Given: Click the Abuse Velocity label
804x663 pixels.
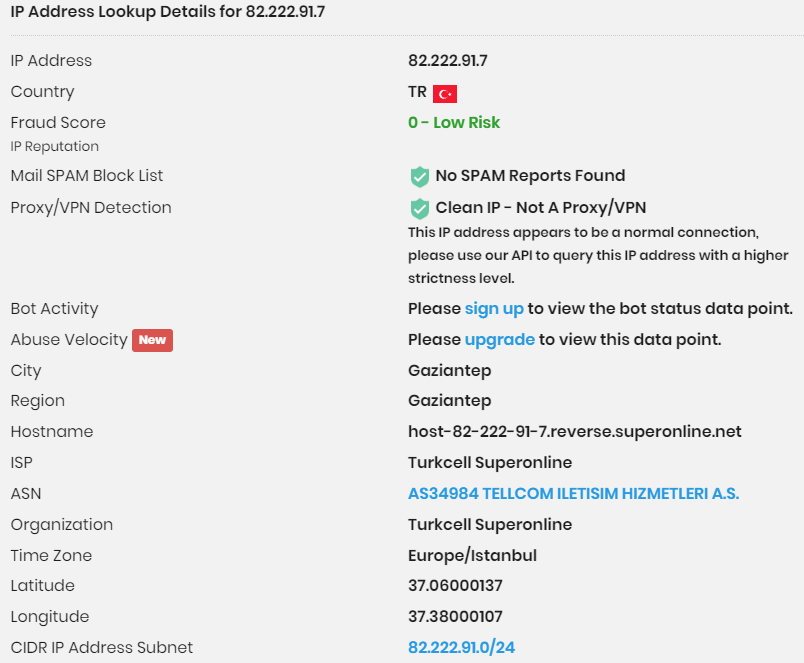Looking at the screenshot, I should click(69, 339).
